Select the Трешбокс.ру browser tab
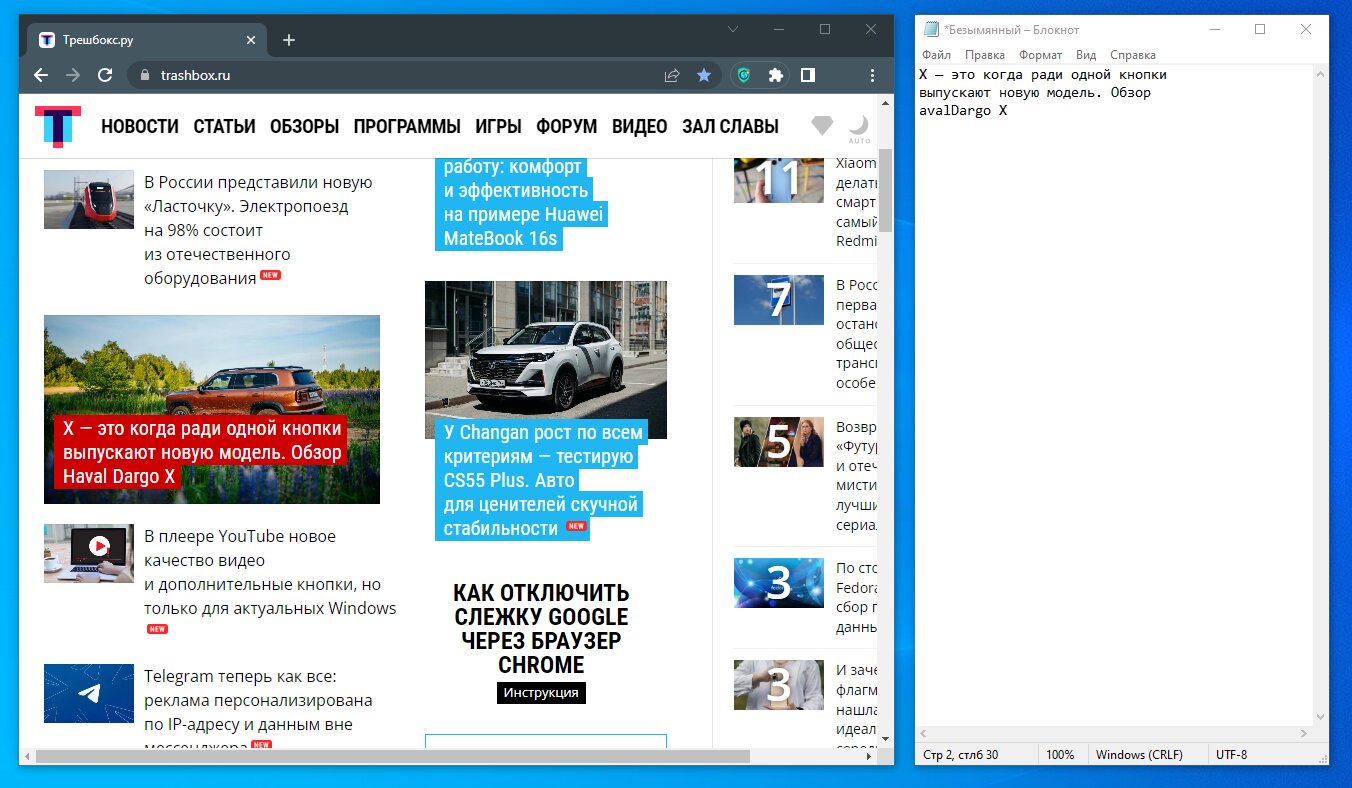This screenshot has width=1352, height=788. [149, 40]
